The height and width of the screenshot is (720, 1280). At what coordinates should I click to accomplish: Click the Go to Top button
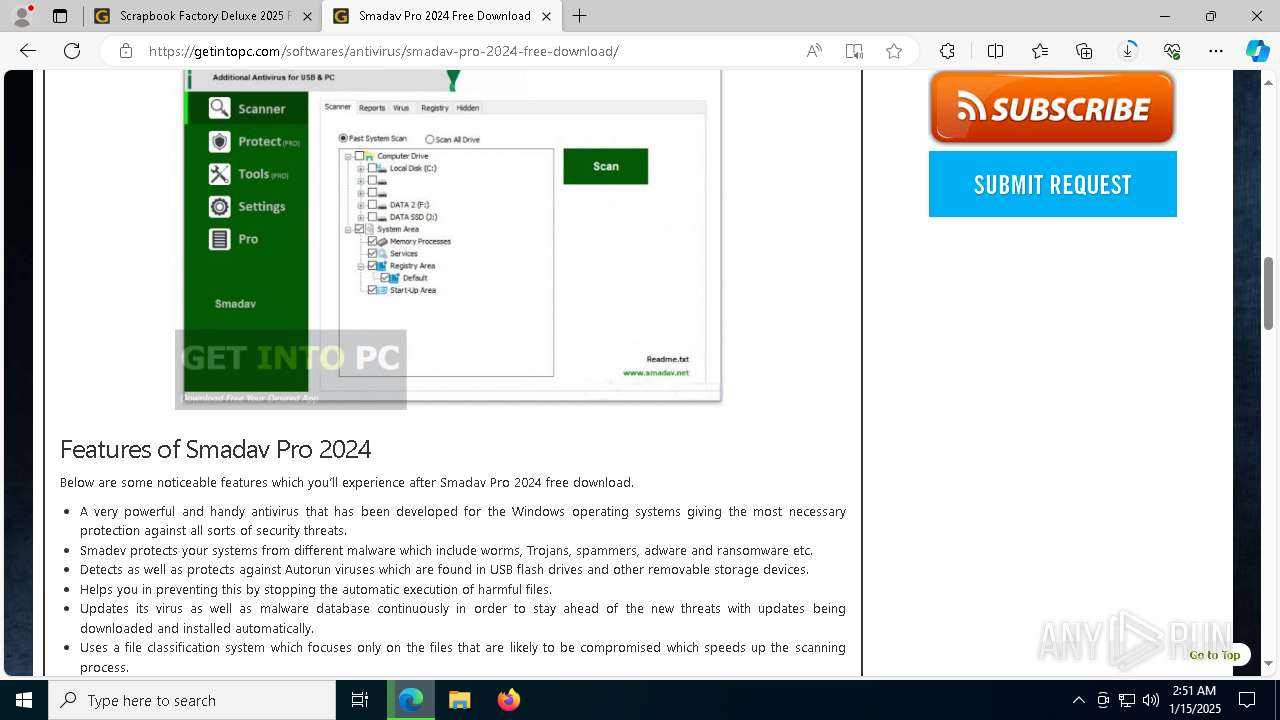point(1214,655)
